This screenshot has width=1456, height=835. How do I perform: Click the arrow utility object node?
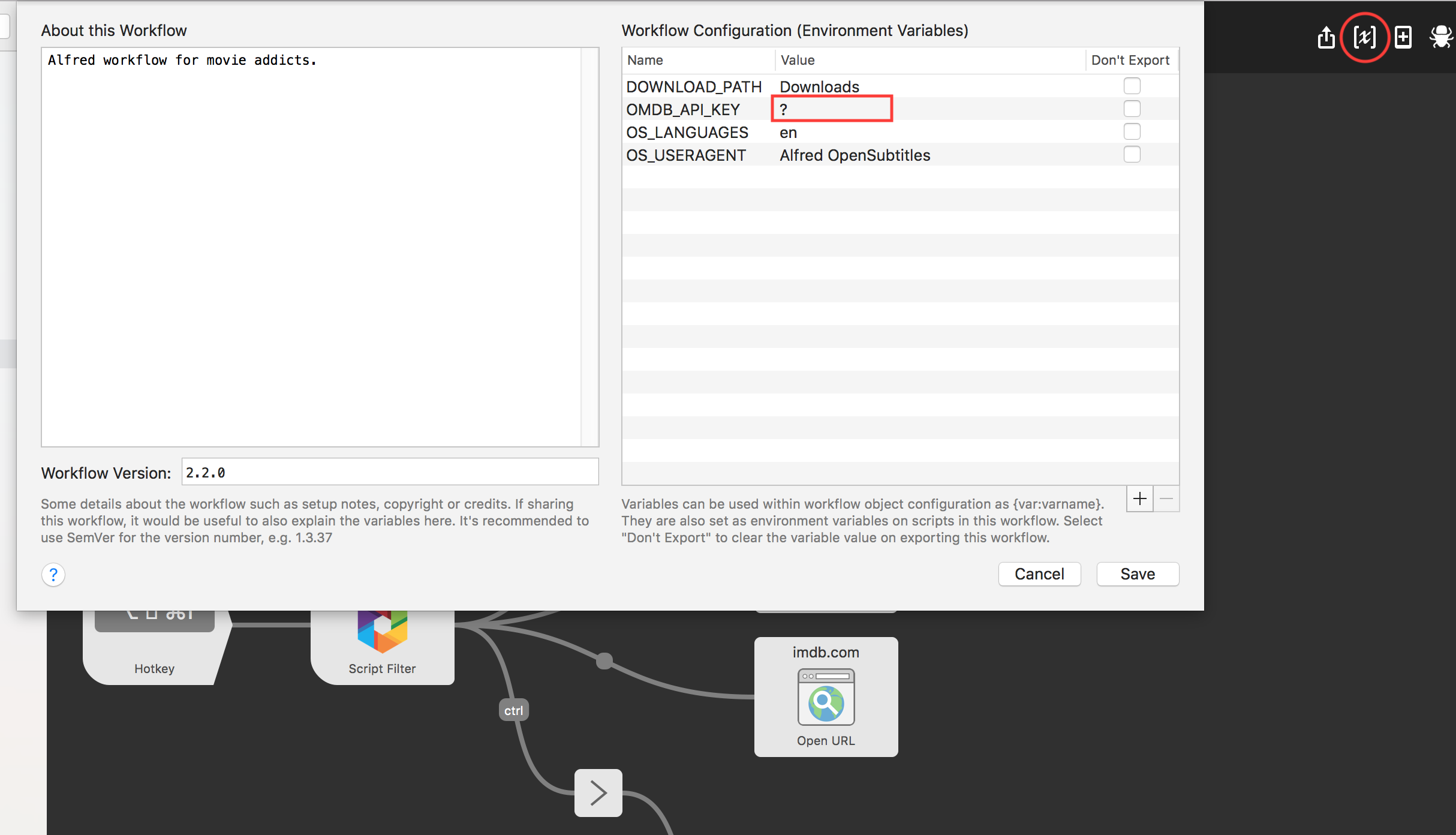pyautogui.click(x=598, y=793)
